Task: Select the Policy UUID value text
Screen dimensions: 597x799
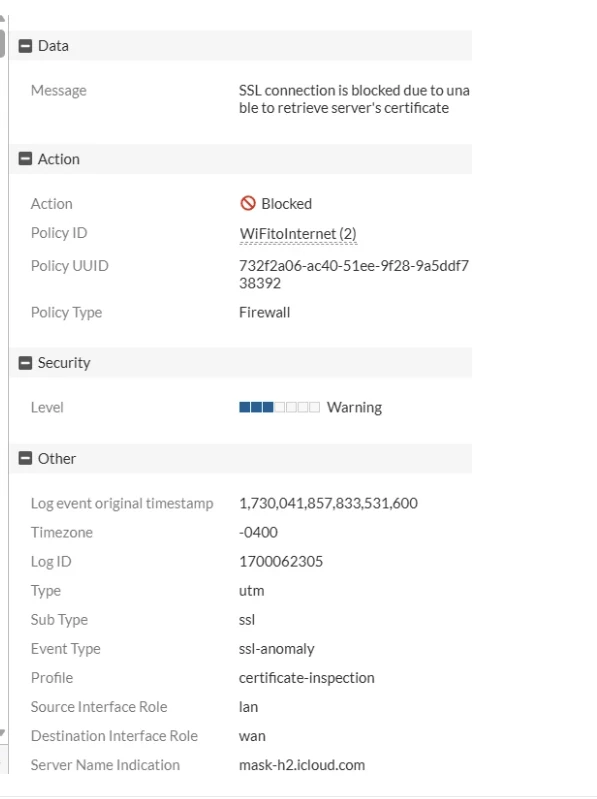Action: (354, 274)
